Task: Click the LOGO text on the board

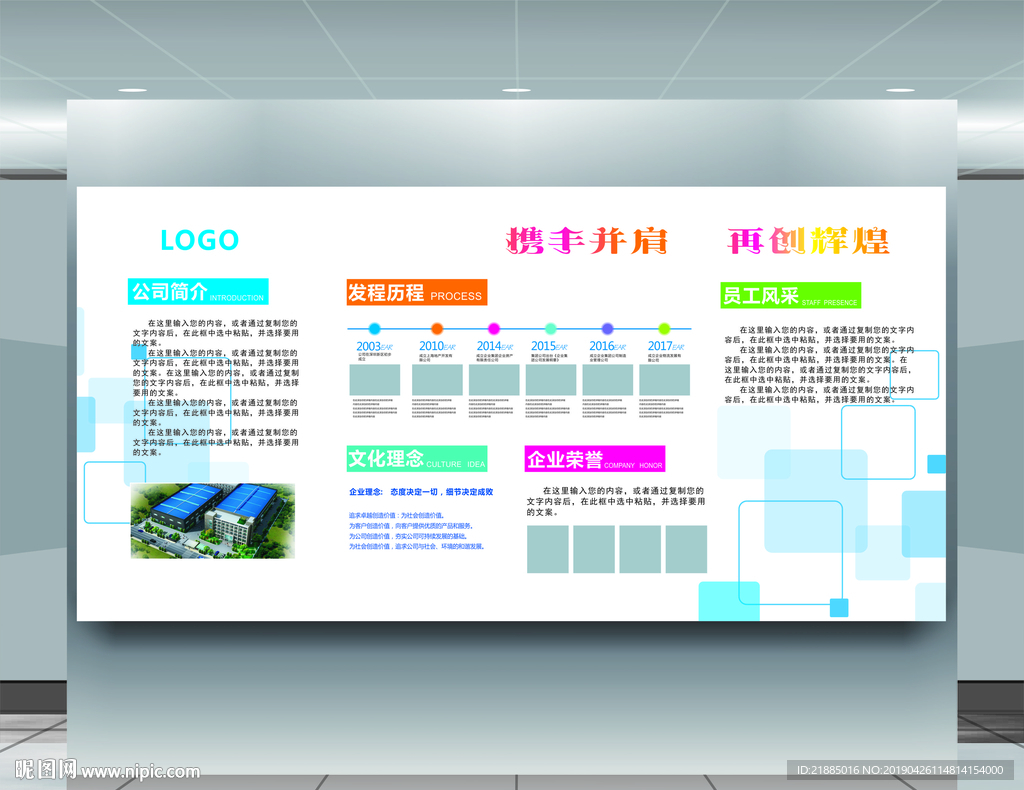Action: tap(200, 240)
